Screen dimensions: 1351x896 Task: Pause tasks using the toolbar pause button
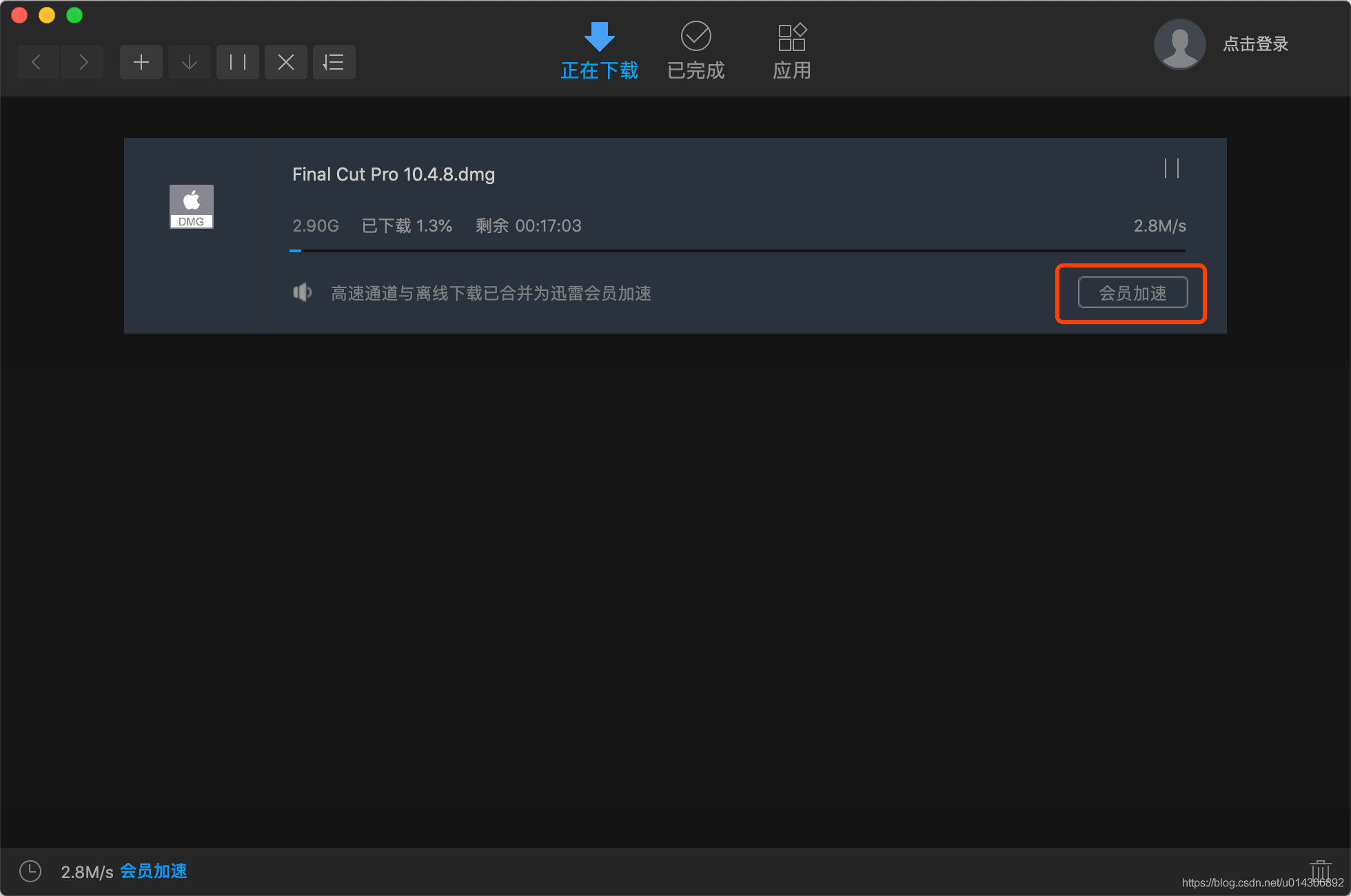238,62
